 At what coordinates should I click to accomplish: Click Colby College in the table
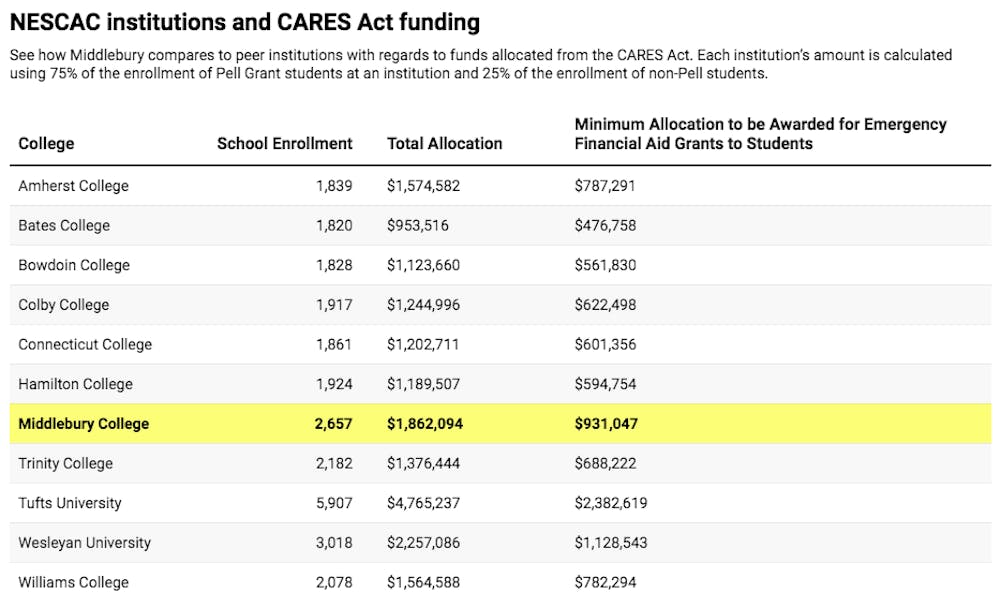tap(64, 305)
